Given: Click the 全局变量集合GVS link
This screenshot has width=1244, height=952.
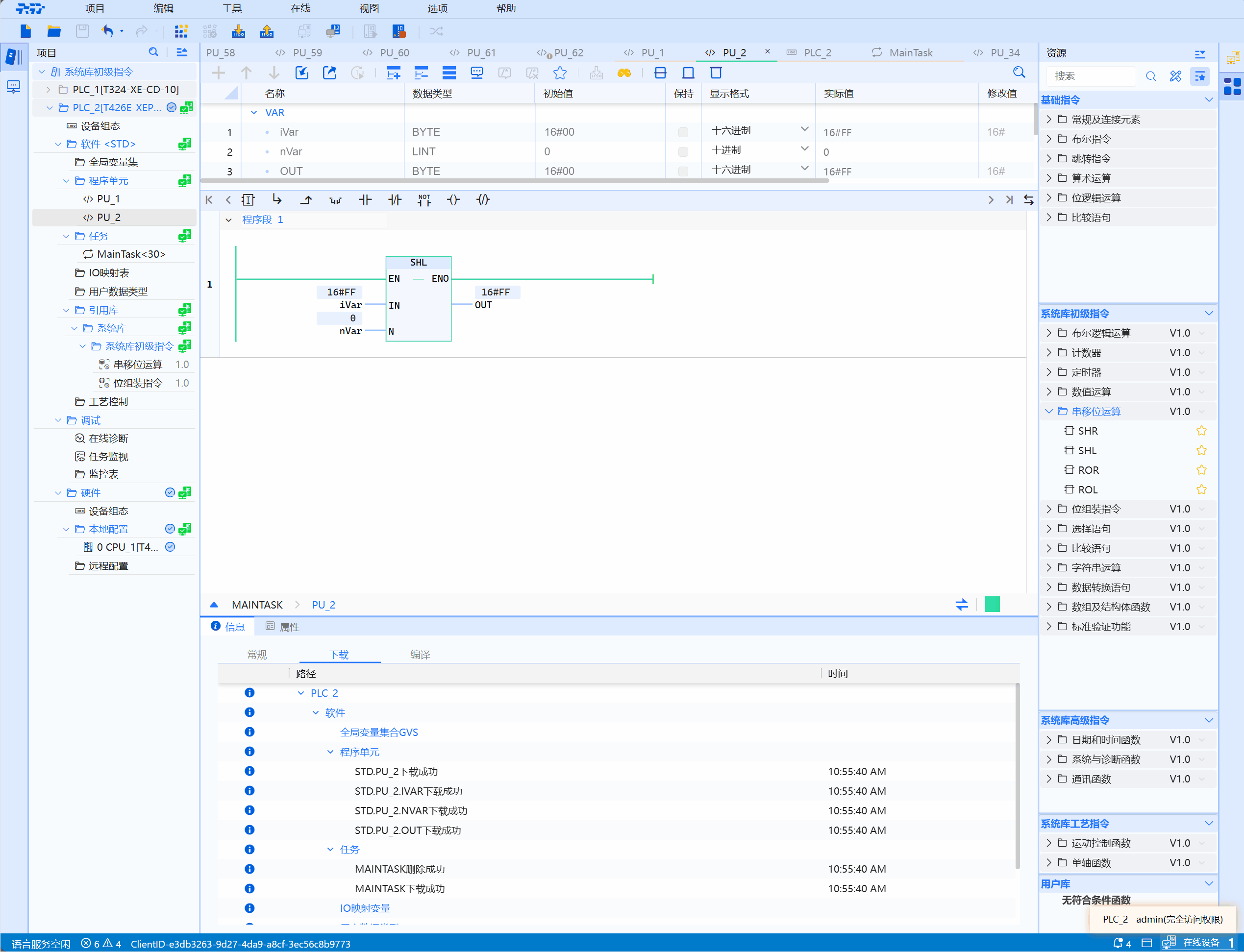Looking at the screenshot, I should pyautogui.click(x=378, y=732).
